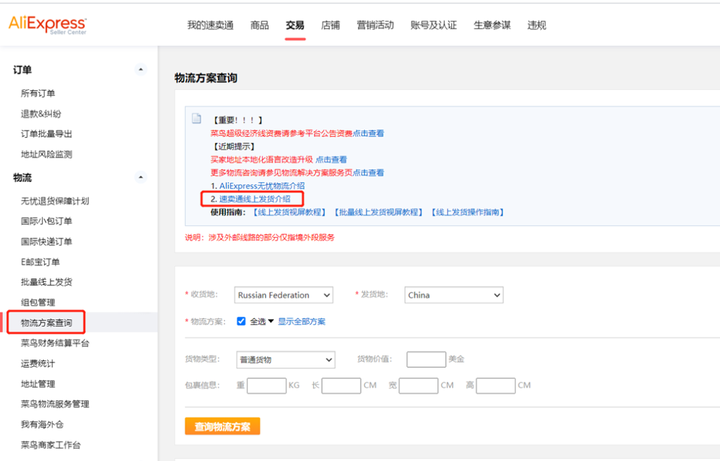
Task: Open 我的速卖通 in top navigation
Action: point(210,25)
